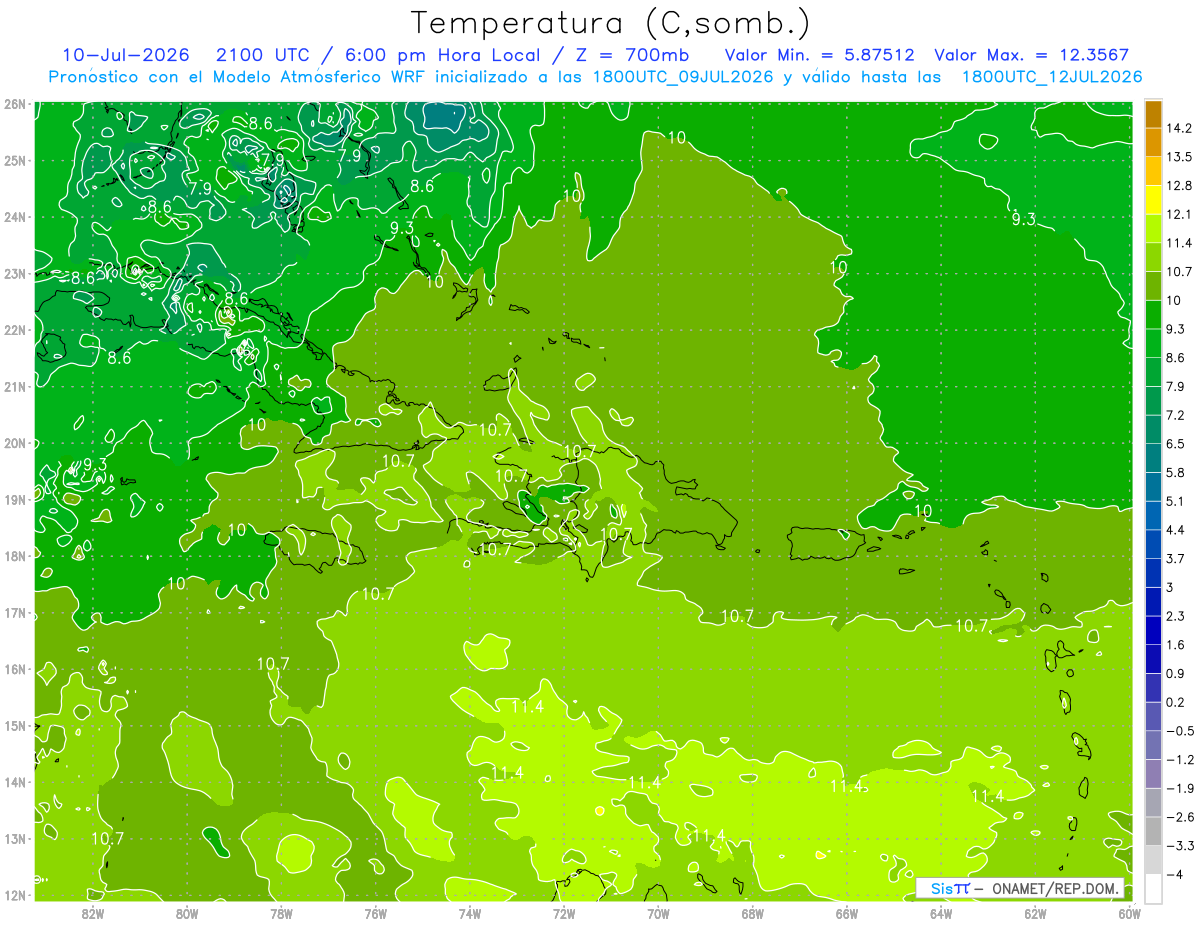The width and height of the screenshot is (1200, 927).
Task: Click the legend value "5.8"
Action: point(1176,472)
